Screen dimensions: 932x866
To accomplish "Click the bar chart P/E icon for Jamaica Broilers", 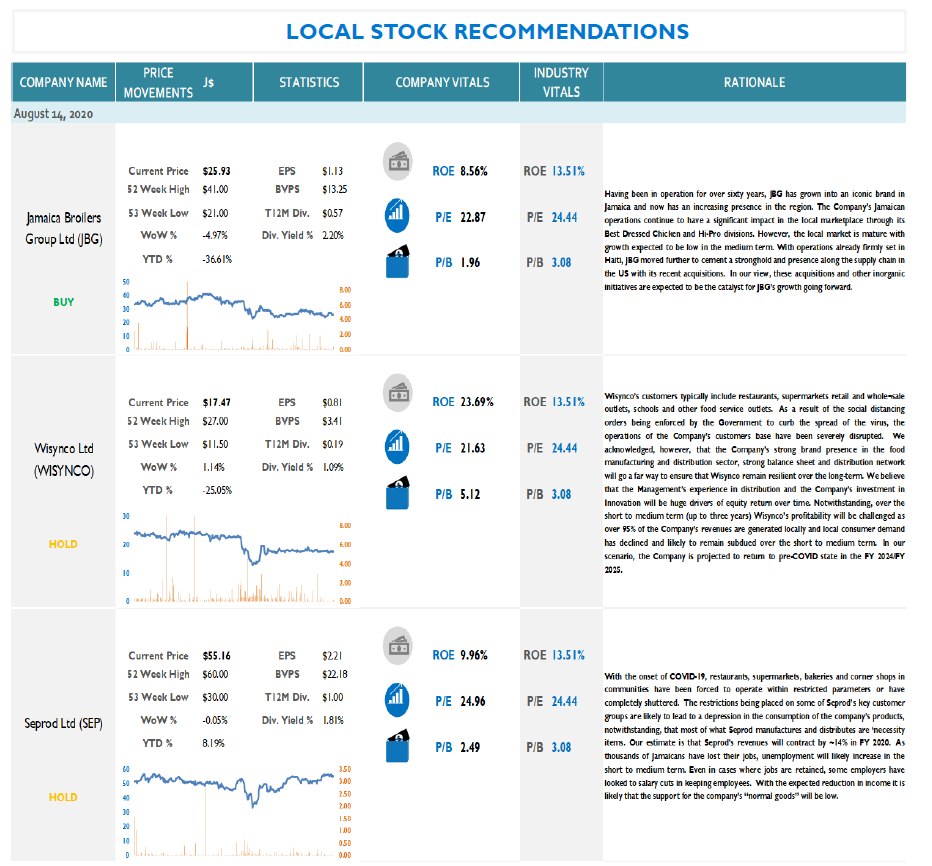I will 397,215.
